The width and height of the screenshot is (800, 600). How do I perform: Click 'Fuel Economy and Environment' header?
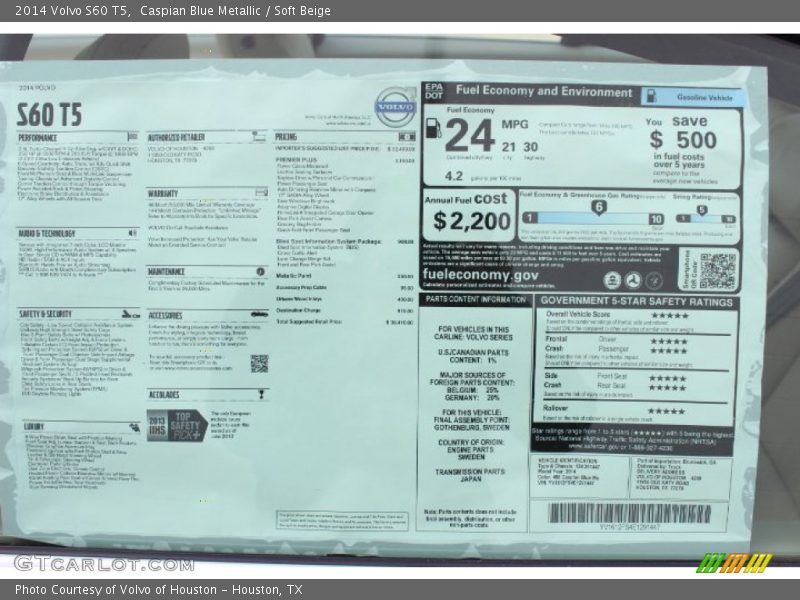click(x=543, y=92)
